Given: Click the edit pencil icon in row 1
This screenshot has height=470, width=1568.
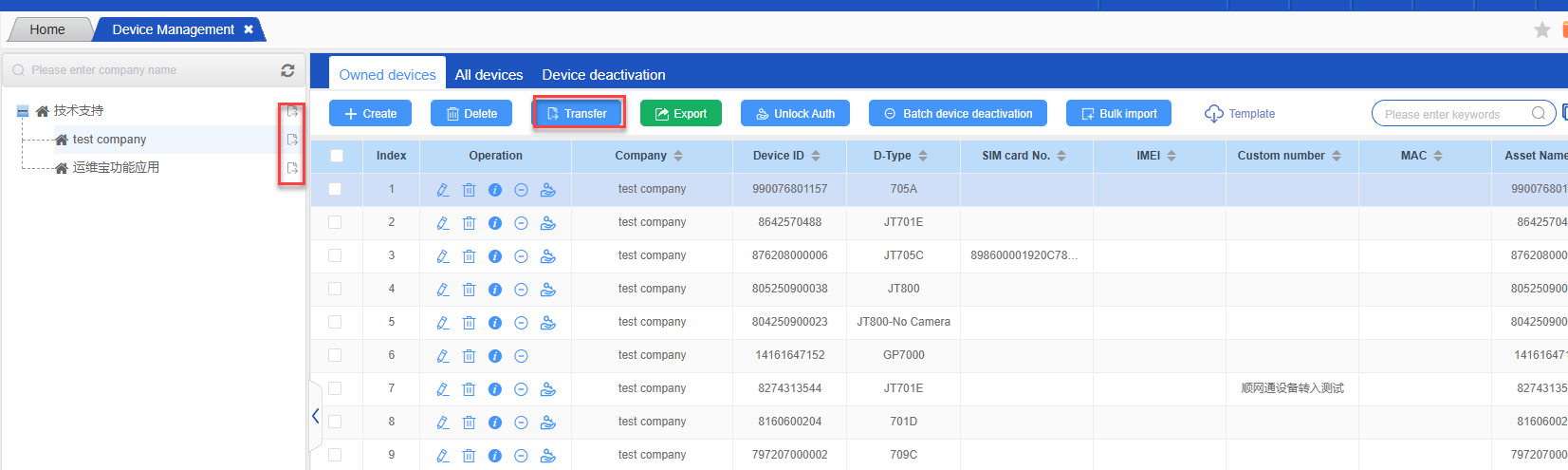Looking at the screenshot, I should (442, 190).
